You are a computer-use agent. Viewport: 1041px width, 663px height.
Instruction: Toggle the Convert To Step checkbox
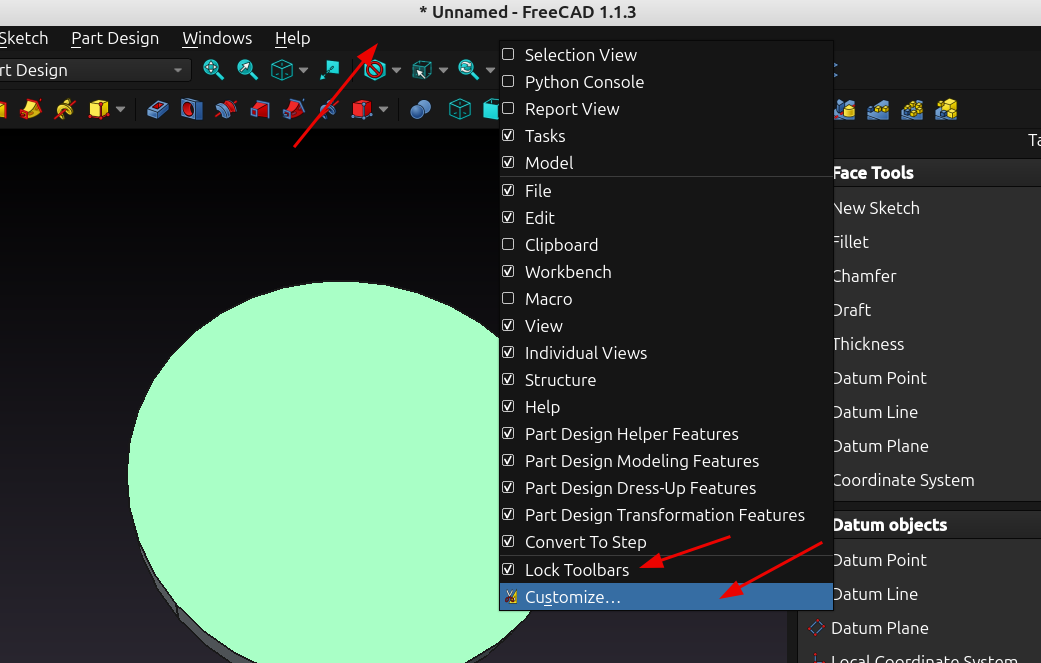pyautogui.click(x=509, y=542)
